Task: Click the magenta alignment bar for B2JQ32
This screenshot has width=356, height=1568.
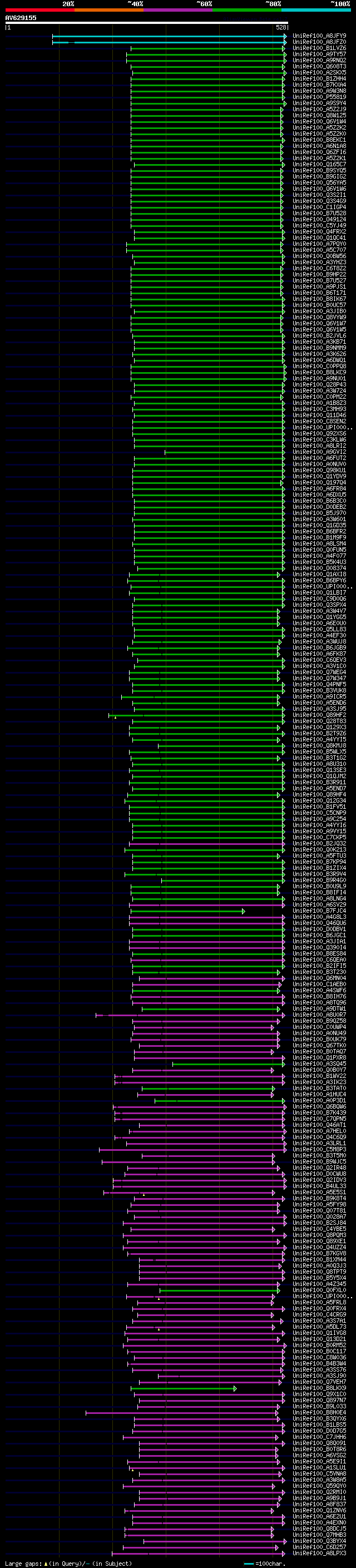Action: (207, 844)
